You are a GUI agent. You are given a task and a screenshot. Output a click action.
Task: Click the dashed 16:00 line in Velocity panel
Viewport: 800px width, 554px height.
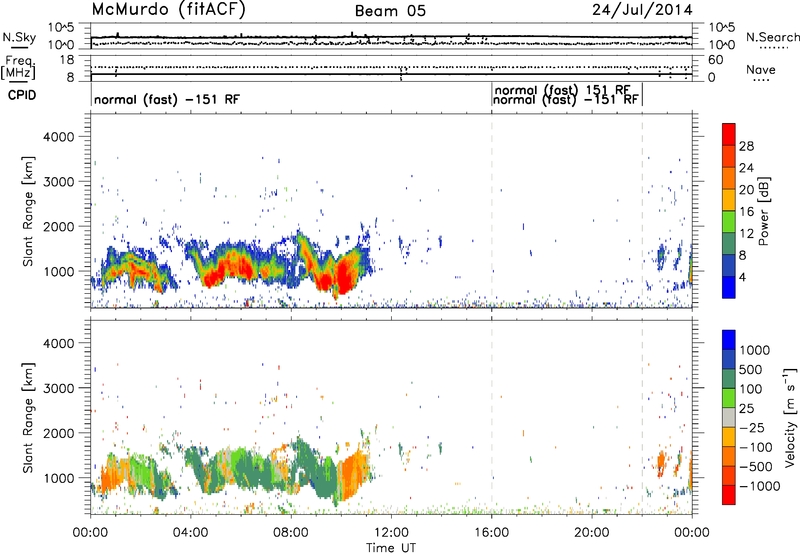click(492, 417)
